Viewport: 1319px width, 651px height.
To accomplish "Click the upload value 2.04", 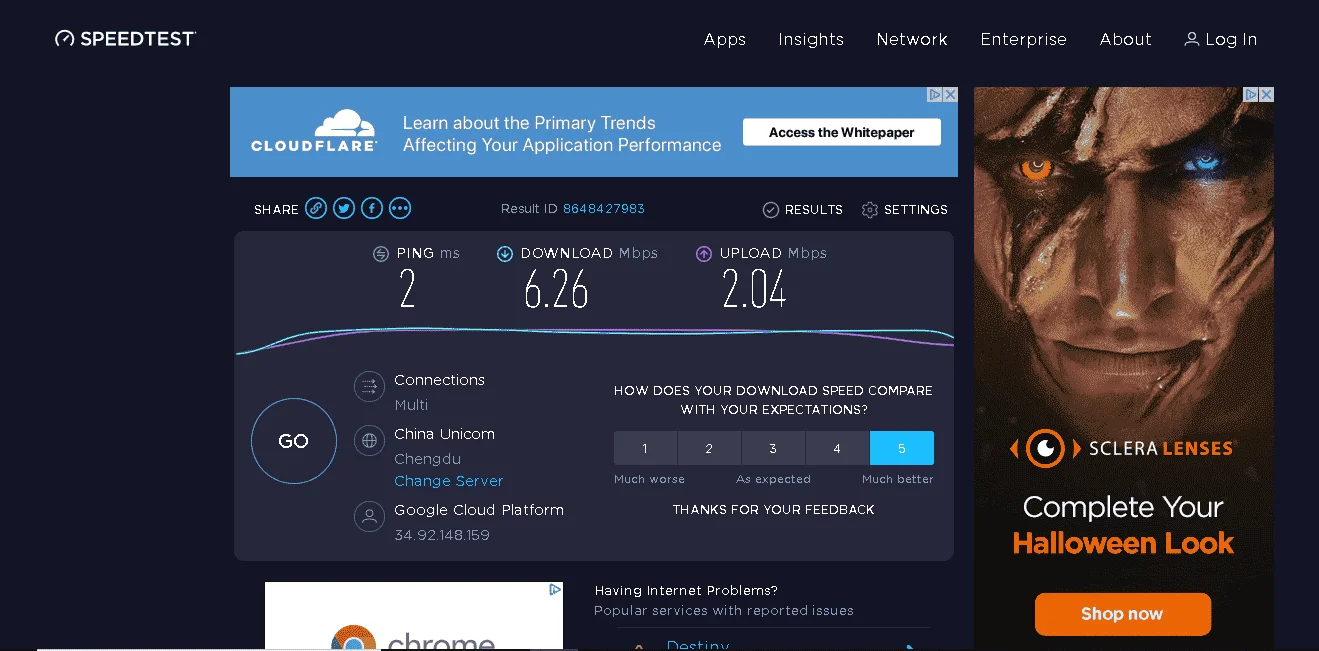I will coord(754,290).
